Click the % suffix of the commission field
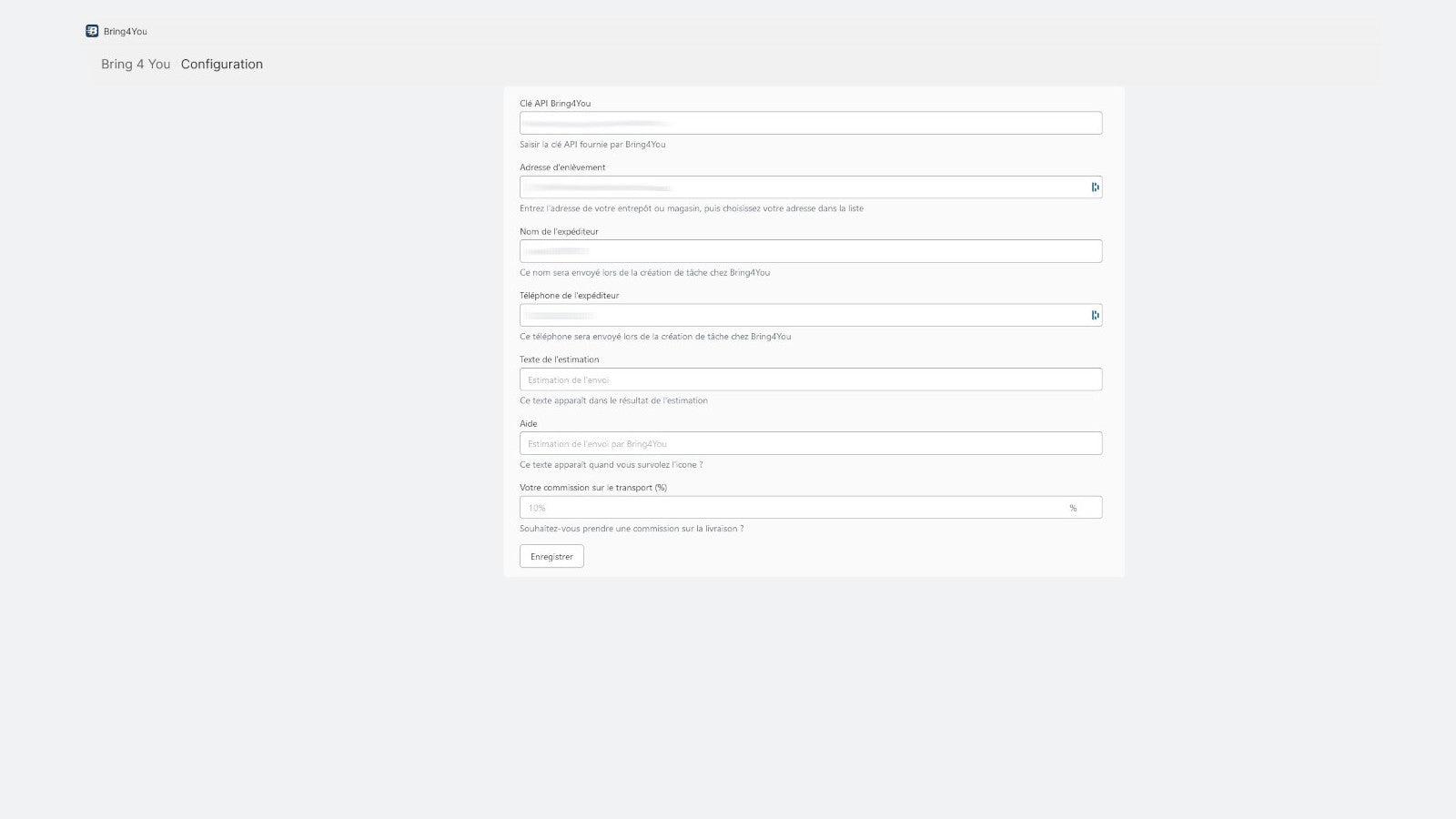Image resolution: width=1456 pixels, height=819 pixels. [1074, 507]
